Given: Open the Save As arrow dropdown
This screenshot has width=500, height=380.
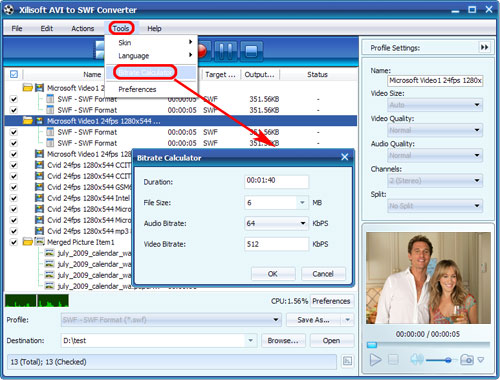Looking at the screenshot, I should [x=347, y=320].
